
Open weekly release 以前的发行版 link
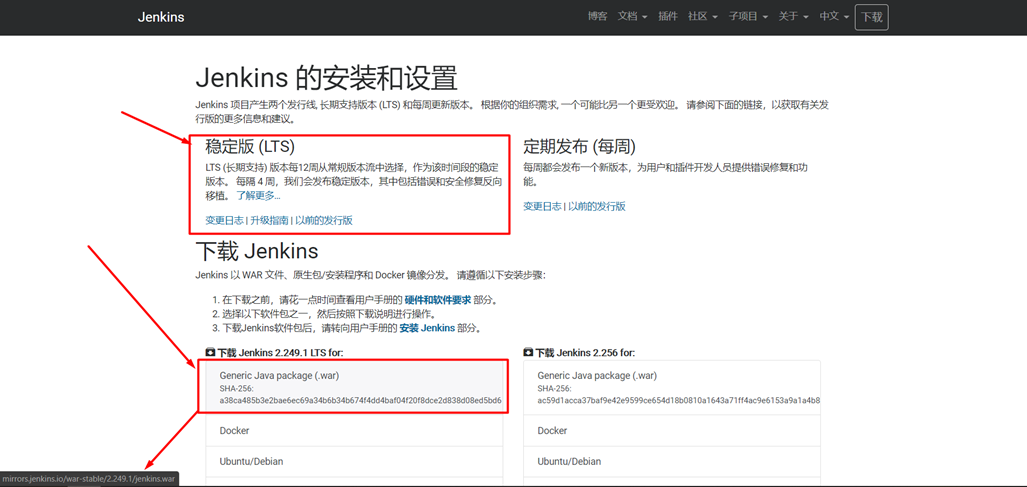[x=597, y=206]
